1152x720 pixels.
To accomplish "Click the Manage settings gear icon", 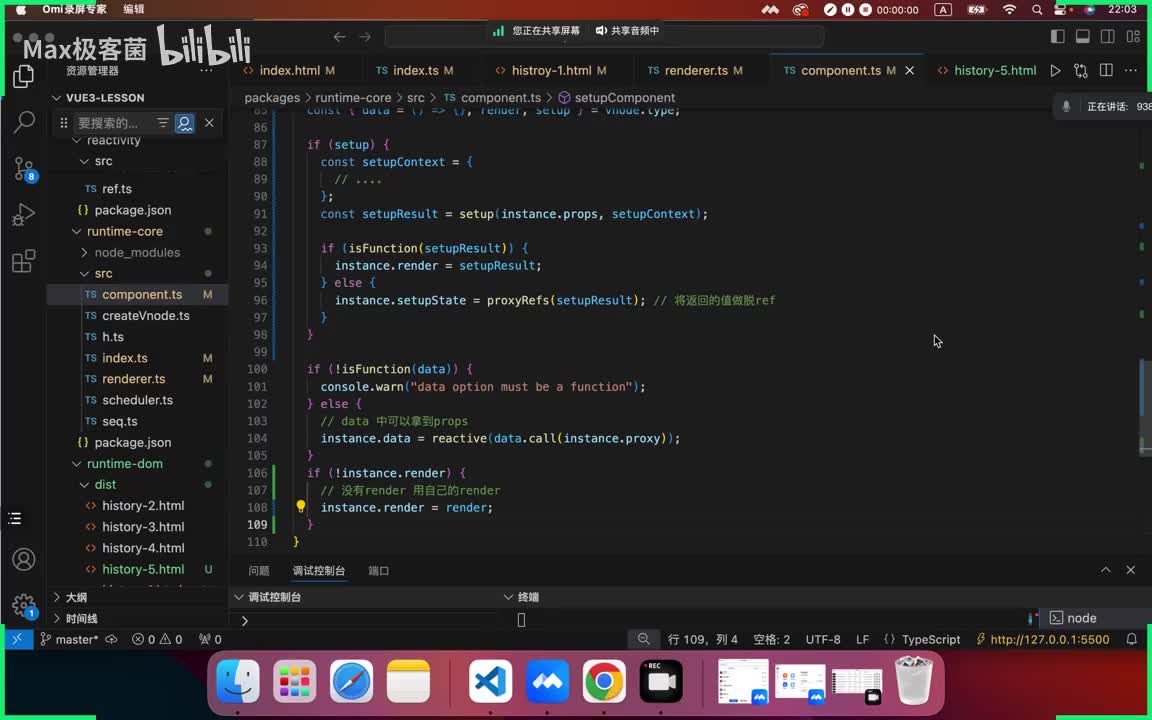I will pos(23,605).
